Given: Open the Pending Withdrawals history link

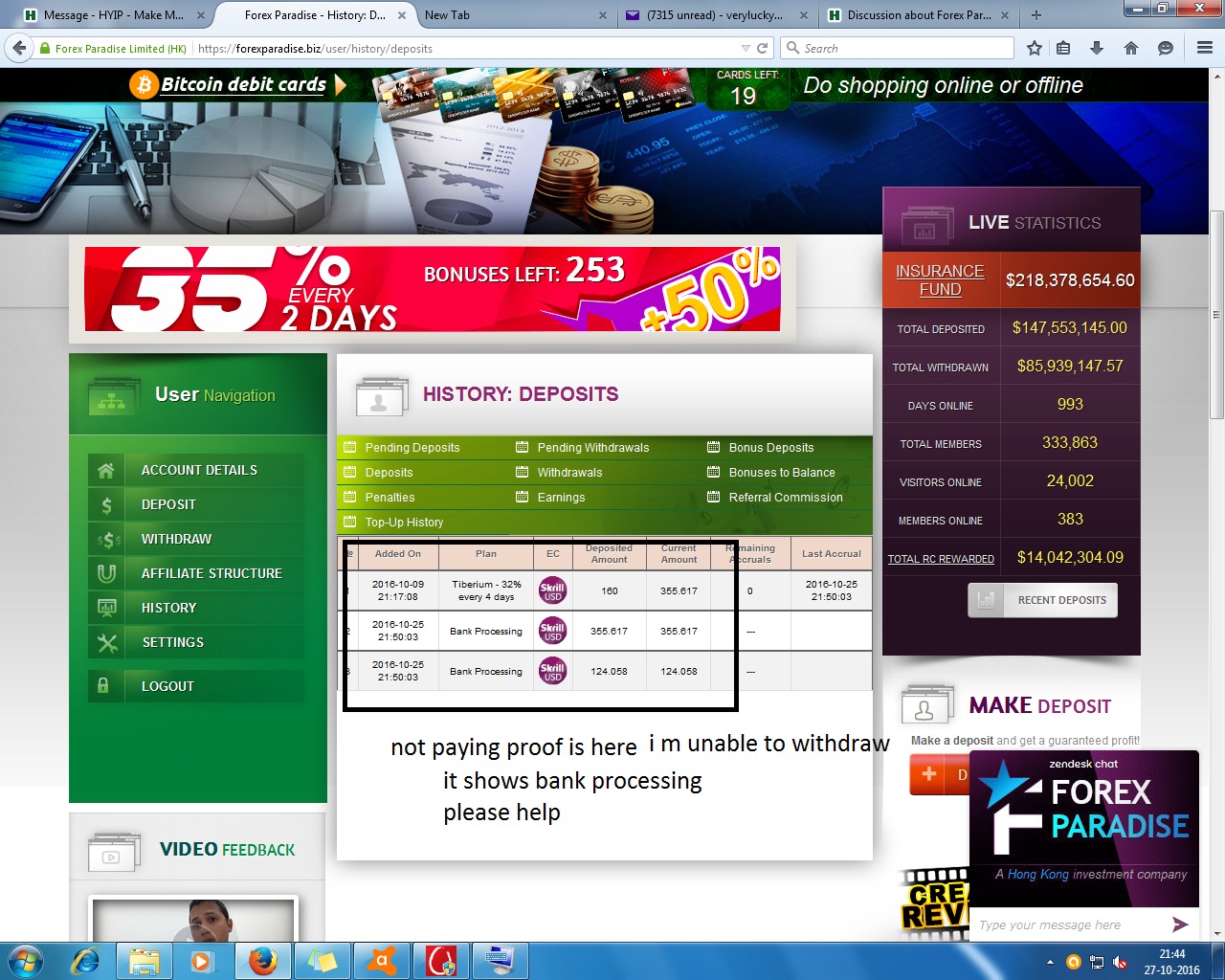Looking at the screenshot, I should coord(592,447).
